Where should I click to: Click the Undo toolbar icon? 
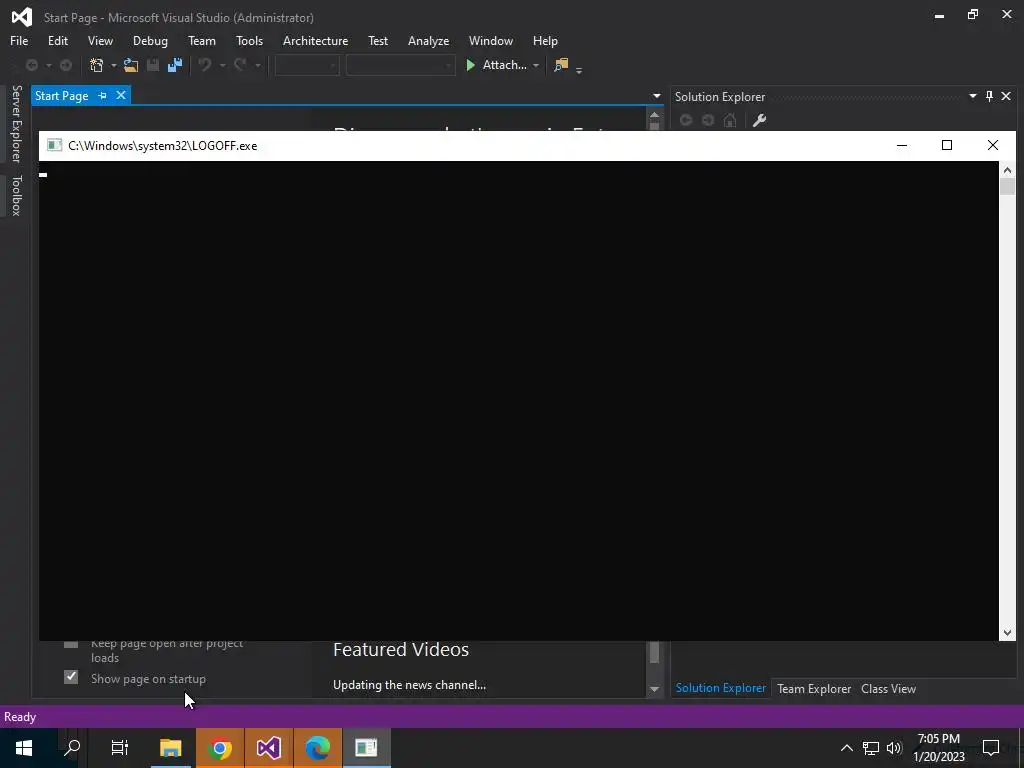point(205,65)
